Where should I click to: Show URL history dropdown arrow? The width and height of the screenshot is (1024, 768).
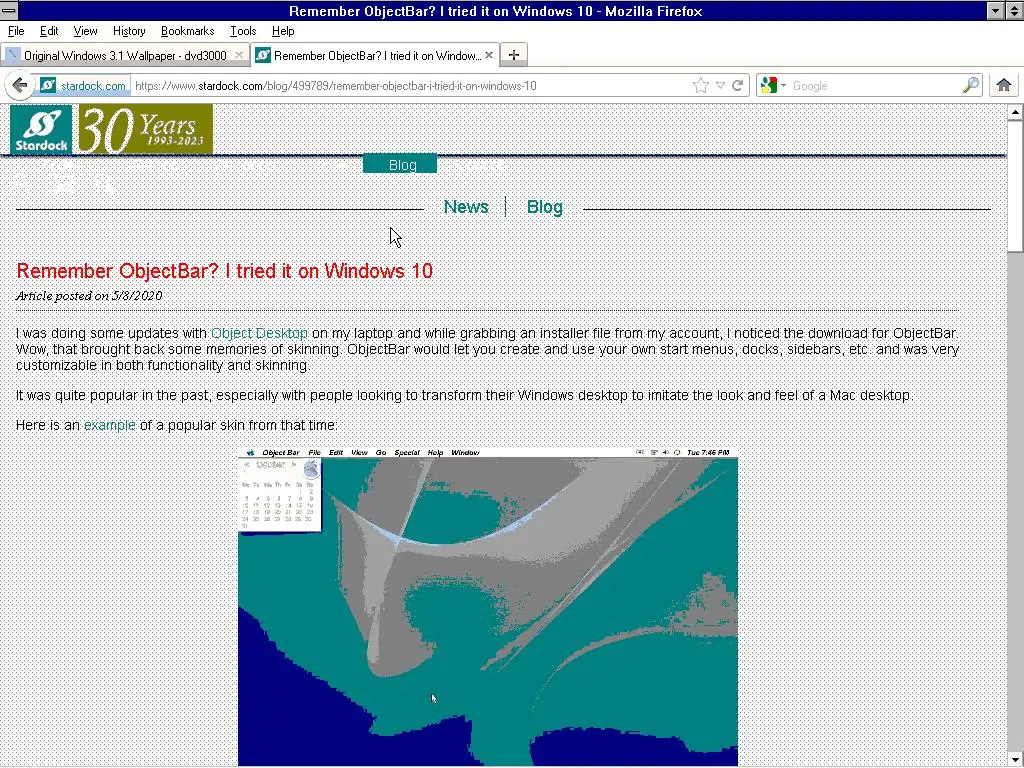720,86
